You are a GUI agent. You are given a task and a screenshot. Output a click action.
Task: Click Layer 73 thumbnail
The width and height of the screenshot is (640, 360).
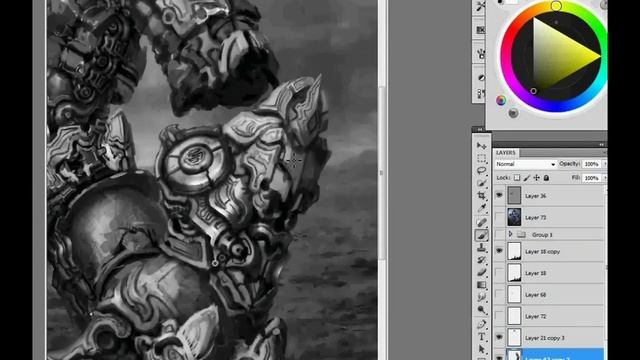point(514,217)
